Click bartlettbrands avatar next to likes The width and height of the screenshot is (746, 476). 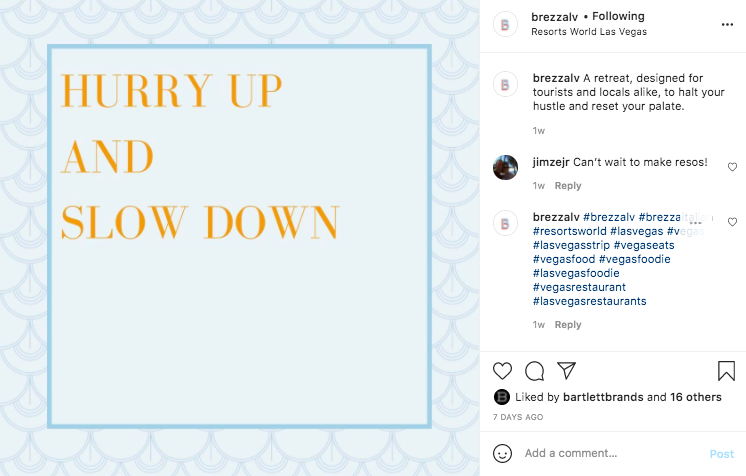(x=503, y=397)
